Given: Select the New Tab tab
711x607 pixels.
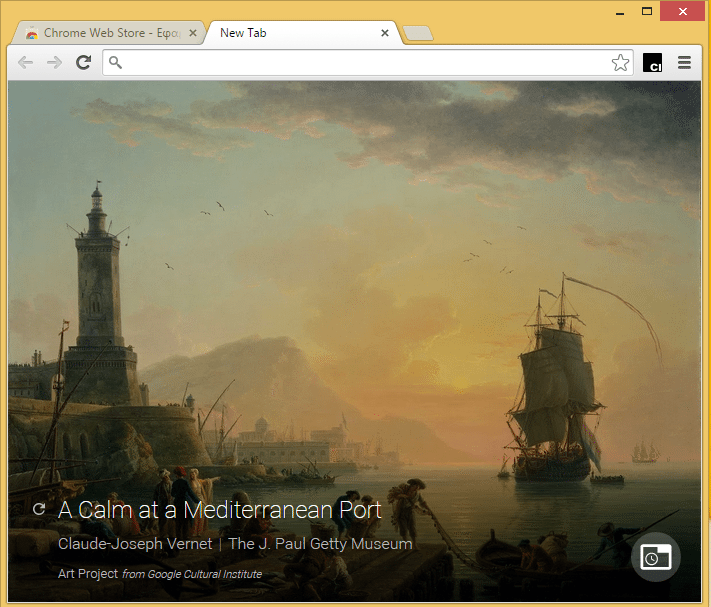Looking at the screenshot, I should pyautogui.click(x=303, y=33).
